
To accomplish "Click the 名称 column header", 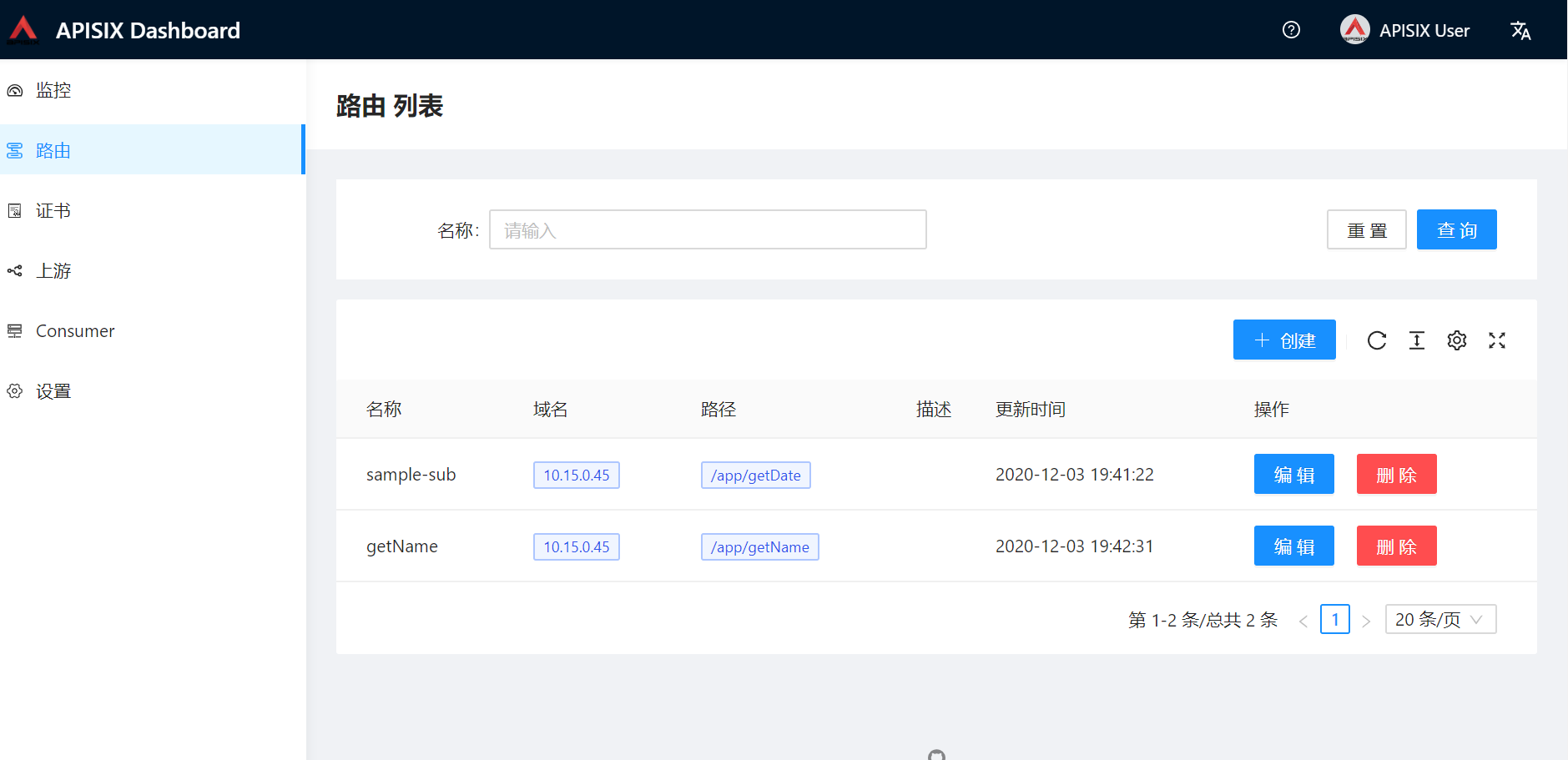I will [x=384, y=409].
